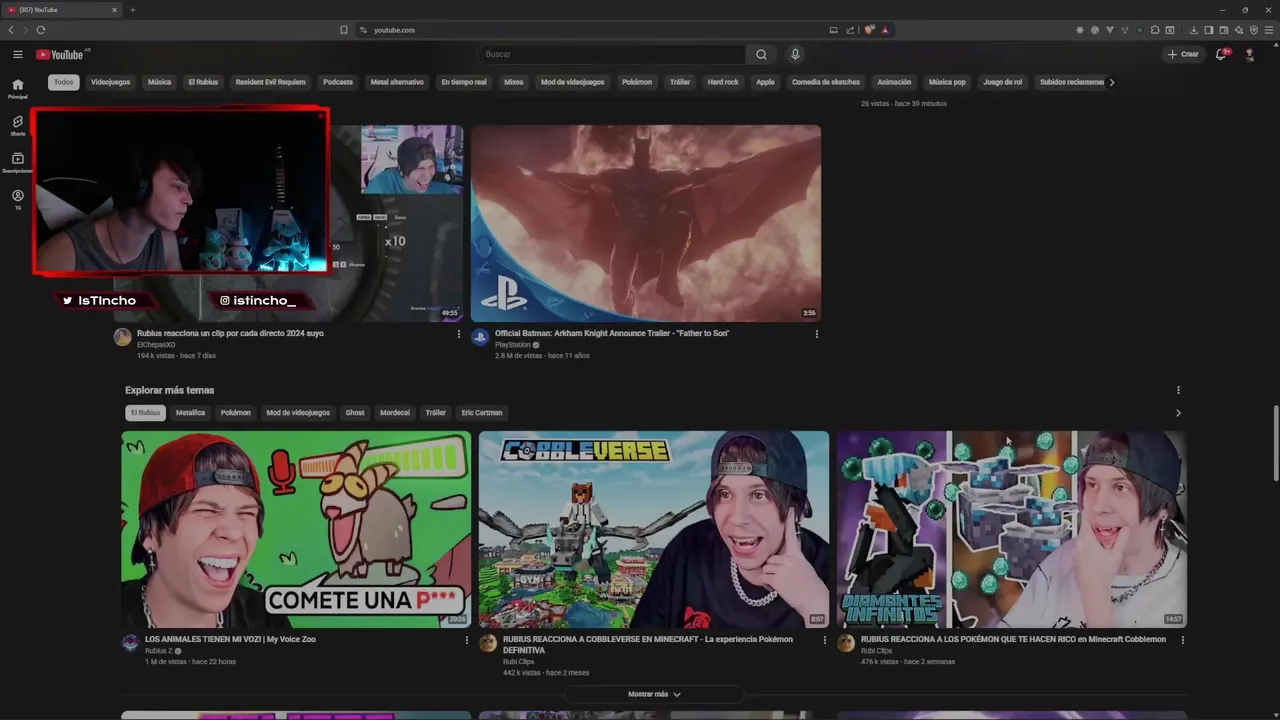Select the Metal alternativo chip

[397, 82]
